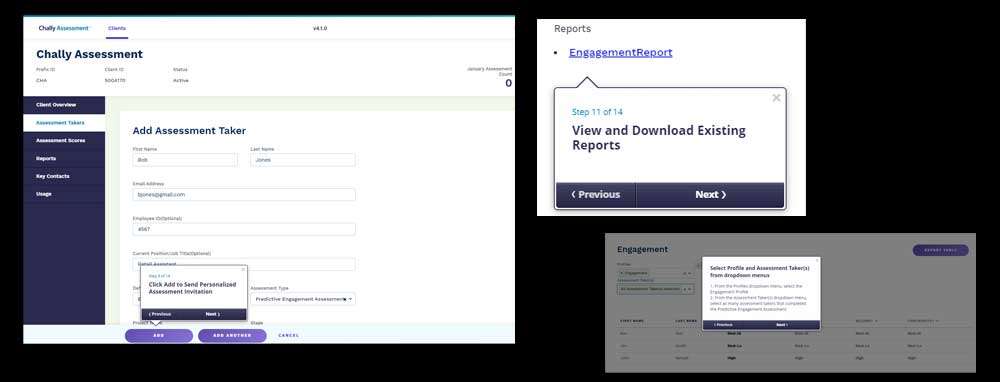Select Assessment Takers in the sidebar

[64, 122]
